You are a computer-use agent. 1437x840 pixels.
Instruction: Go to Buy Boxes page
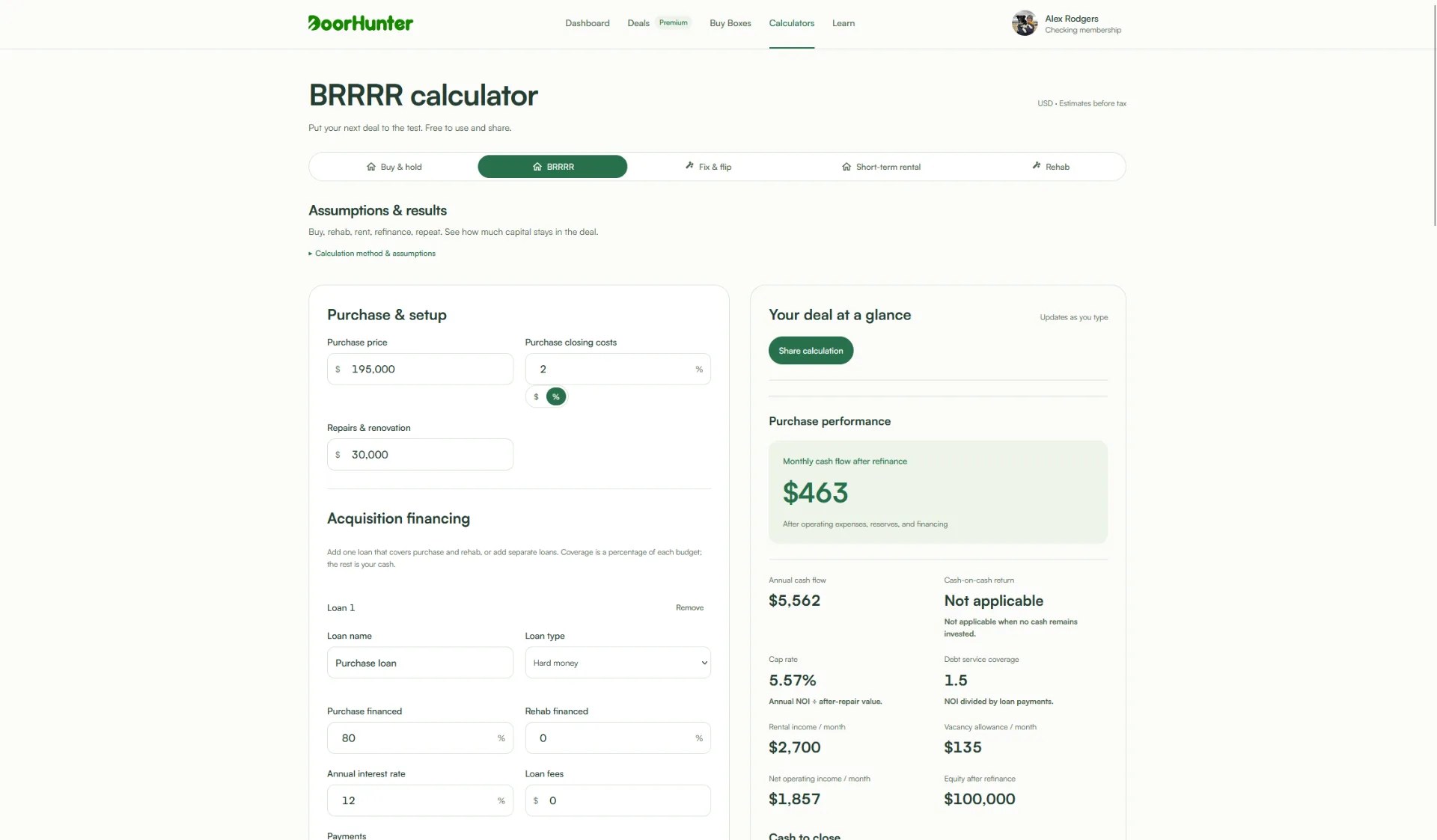(x=730, y=23)
